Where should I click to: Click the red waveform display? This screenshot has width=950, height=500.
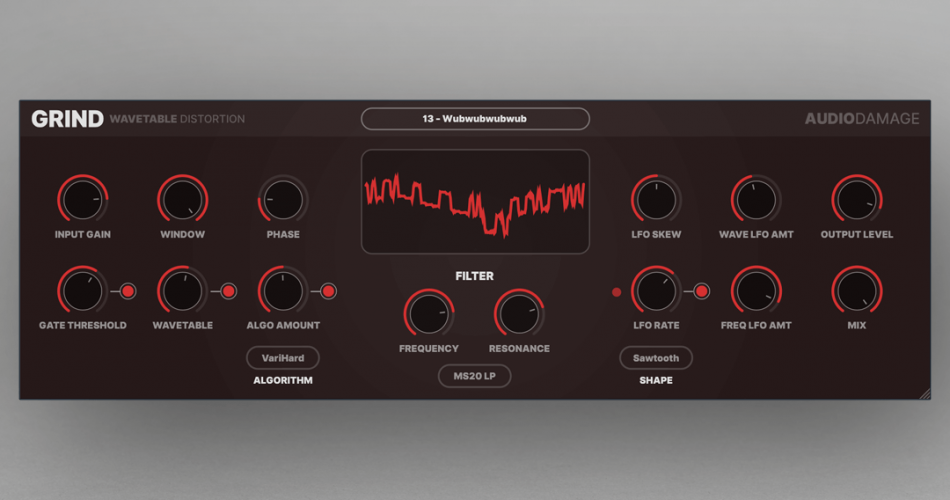475,201
